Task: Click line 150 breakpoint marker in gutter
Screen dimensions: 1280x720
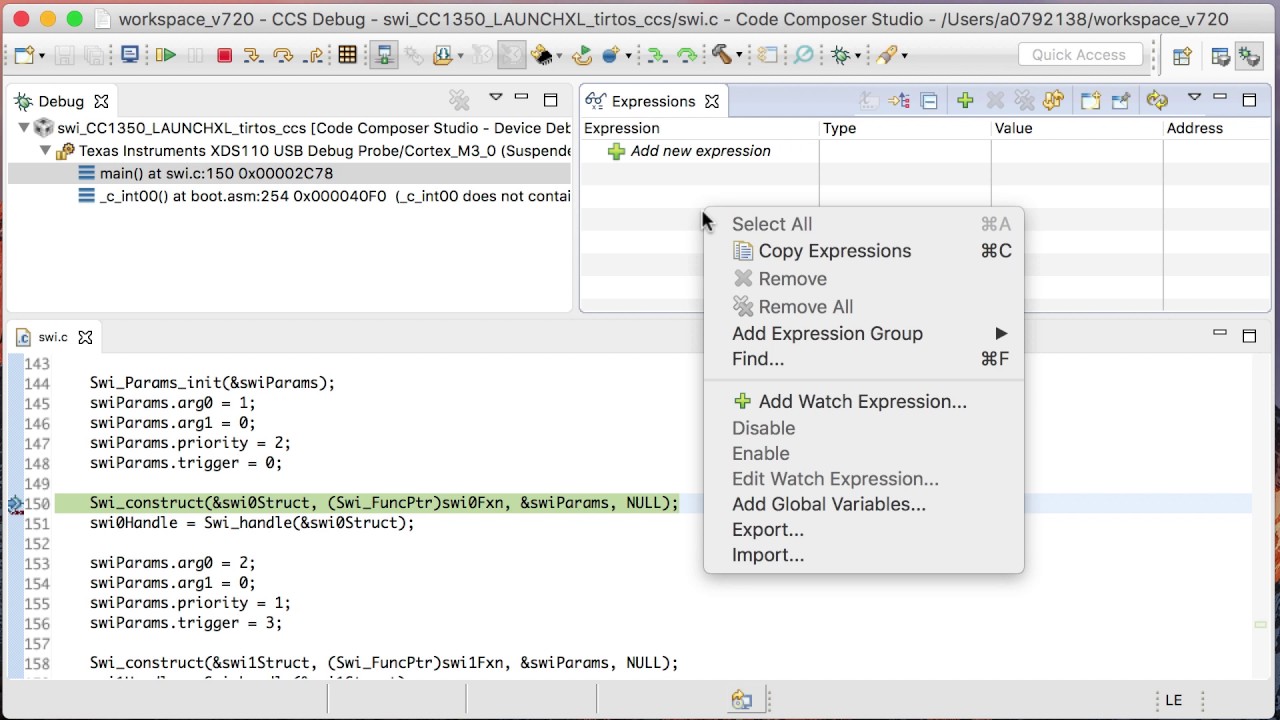Action: pyautogui.click(x=15, y=504)
